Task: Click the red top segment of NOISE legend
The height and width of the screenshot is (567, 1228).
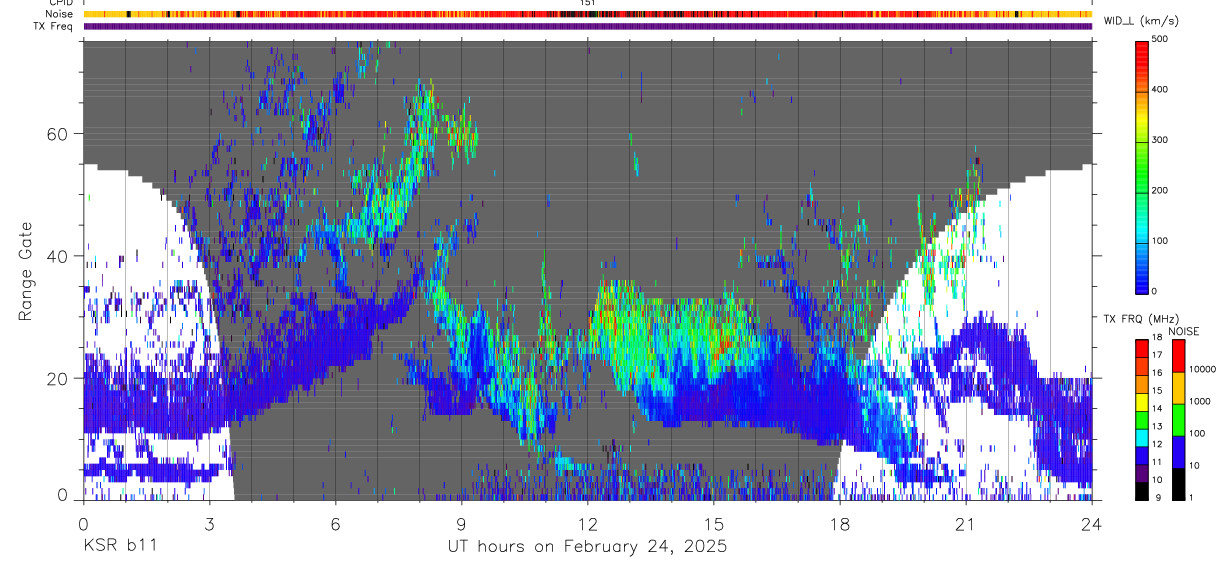Action: point(1179,356)
